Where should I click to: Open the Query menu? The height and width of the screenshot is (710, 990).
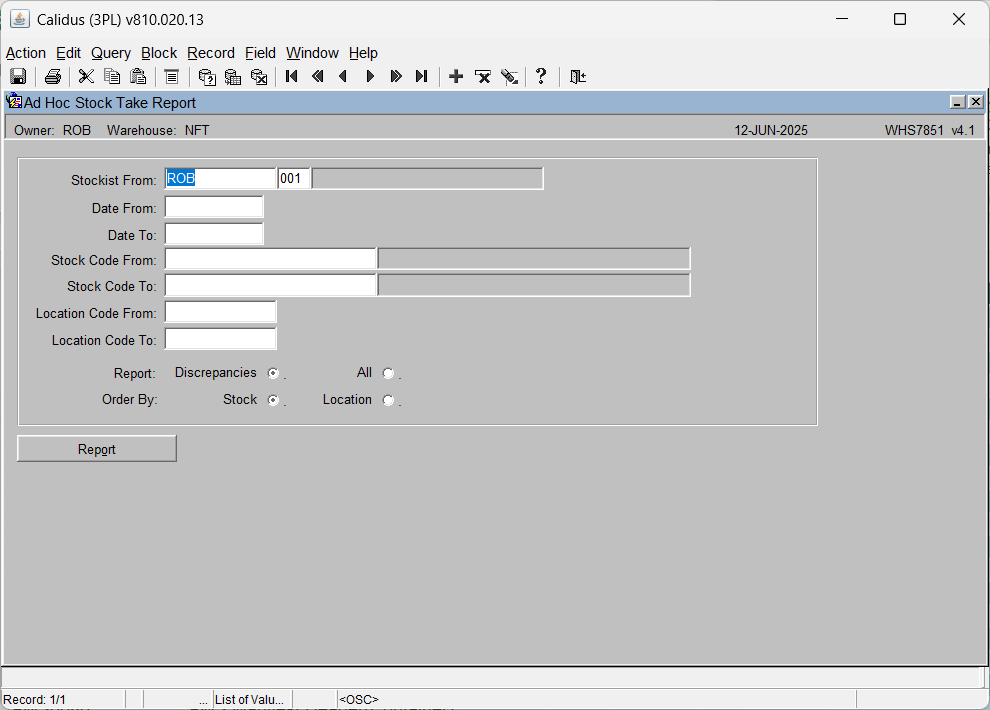click(111, 53)
